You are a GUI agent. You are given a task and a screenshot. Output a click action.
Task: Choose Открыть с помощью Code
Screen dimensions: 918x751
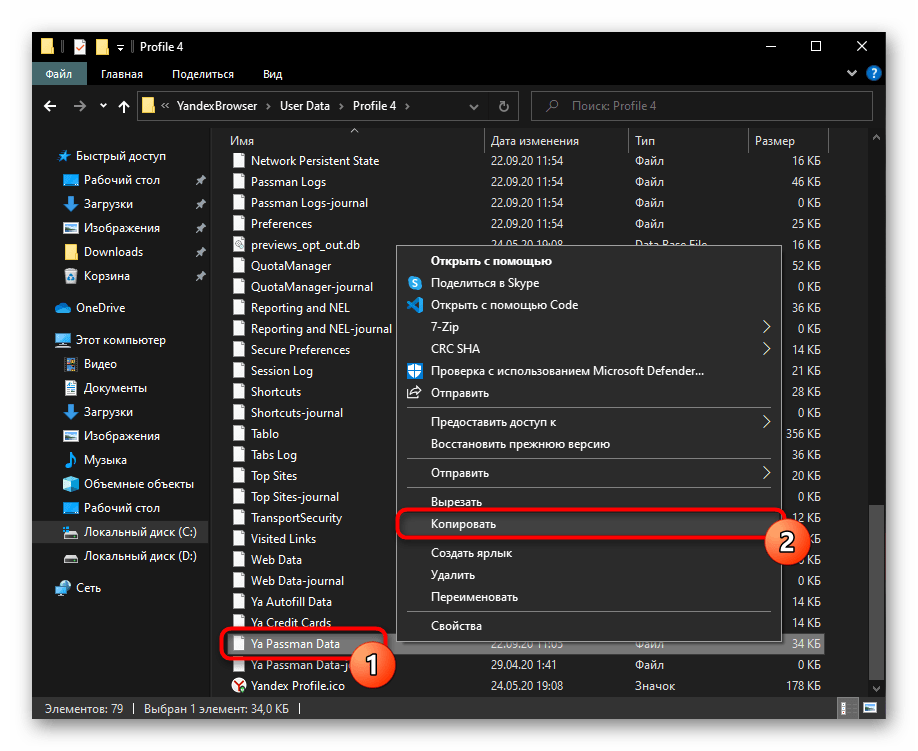click(x=504, y=305)
